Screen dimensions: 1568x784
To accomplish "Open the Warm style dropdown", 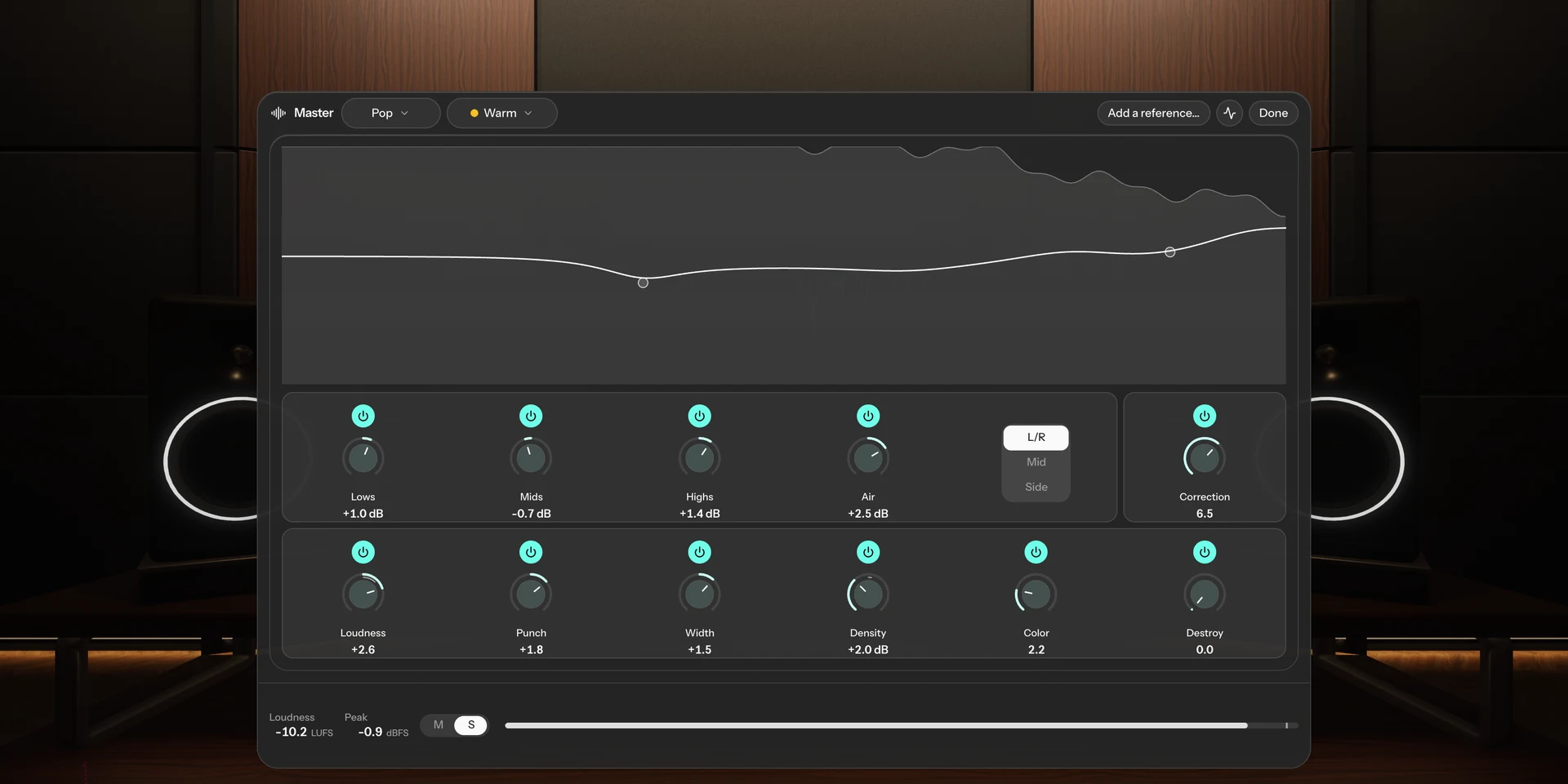I will 501,113.
